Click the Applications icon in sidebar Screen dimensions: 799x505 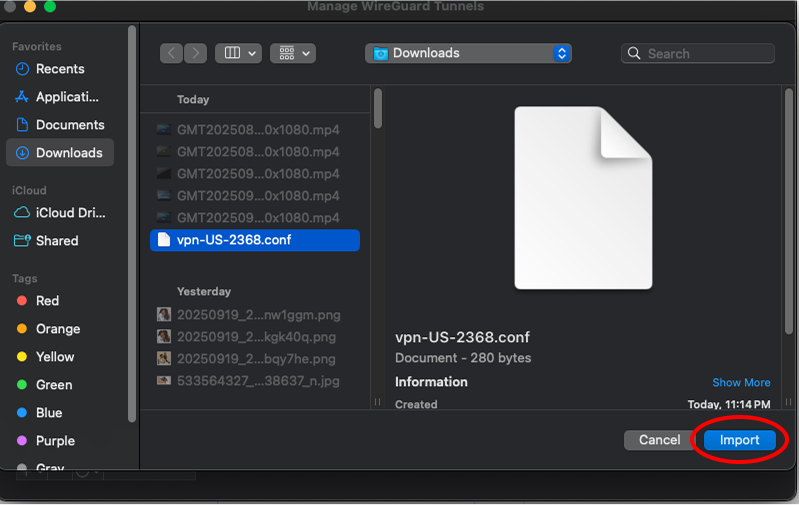pyautogui.click(x=22, y=97)
